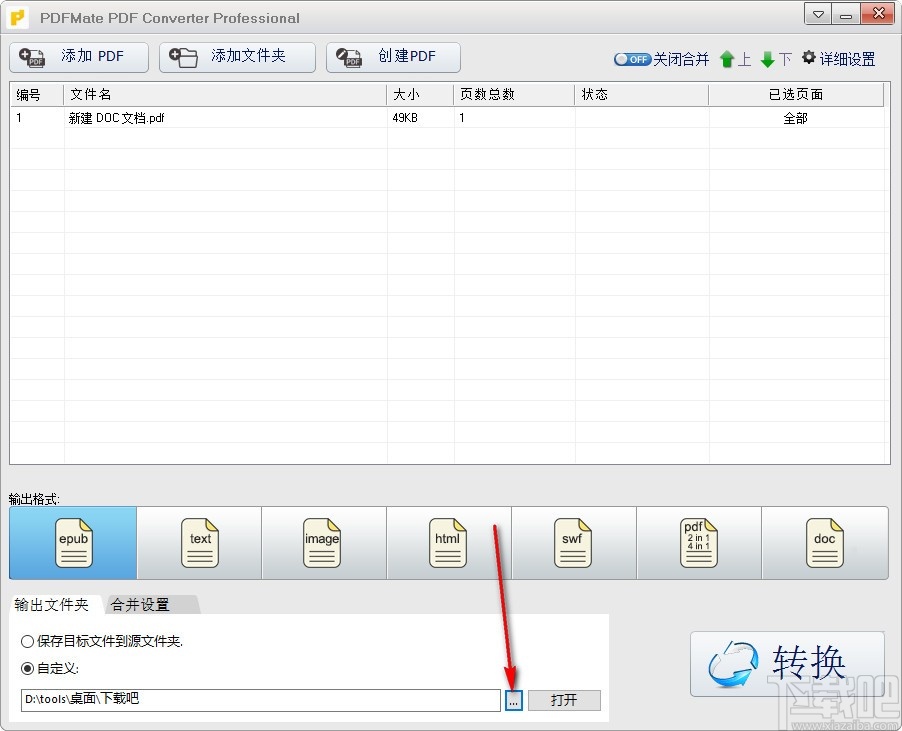Click the 大小 column header

(420, 94)
